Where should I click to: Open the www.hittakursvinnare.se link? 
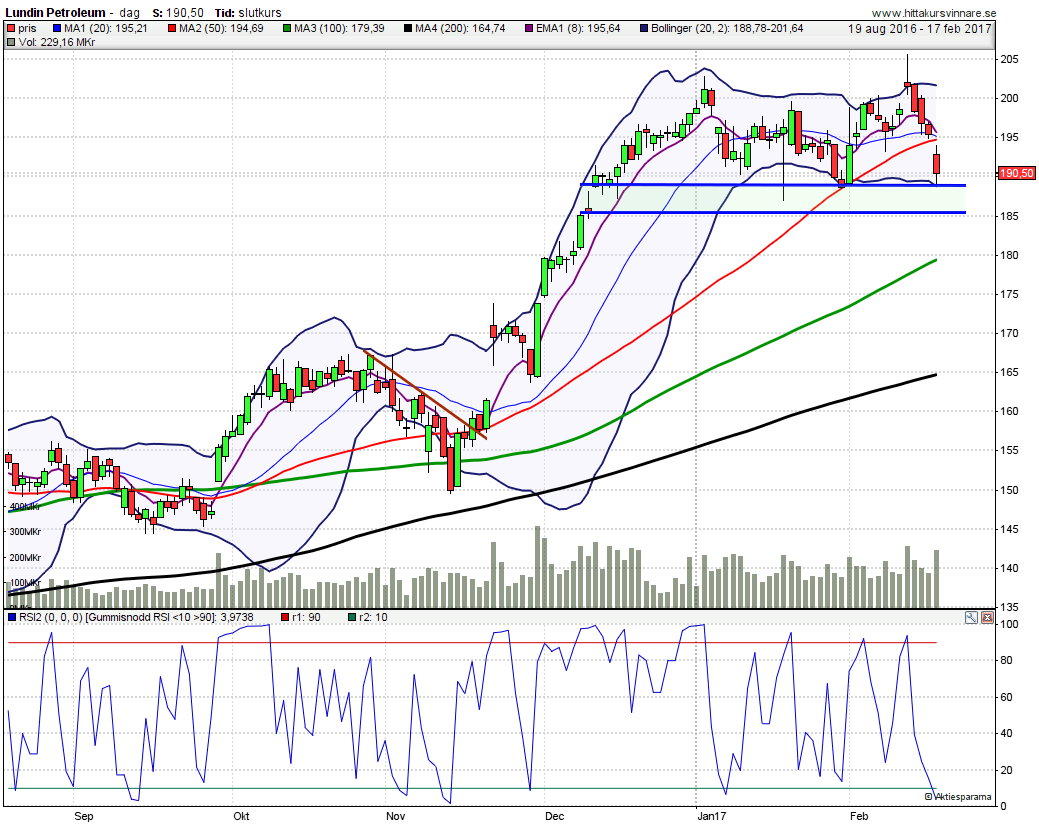point(933,13)
